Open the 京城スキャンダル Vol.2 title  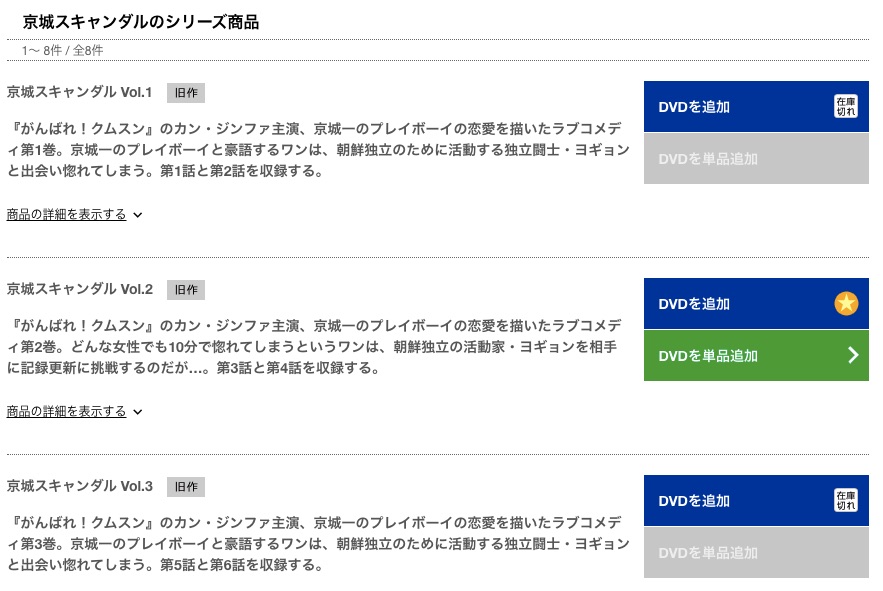pyautogui.click(x=79, y=289)
